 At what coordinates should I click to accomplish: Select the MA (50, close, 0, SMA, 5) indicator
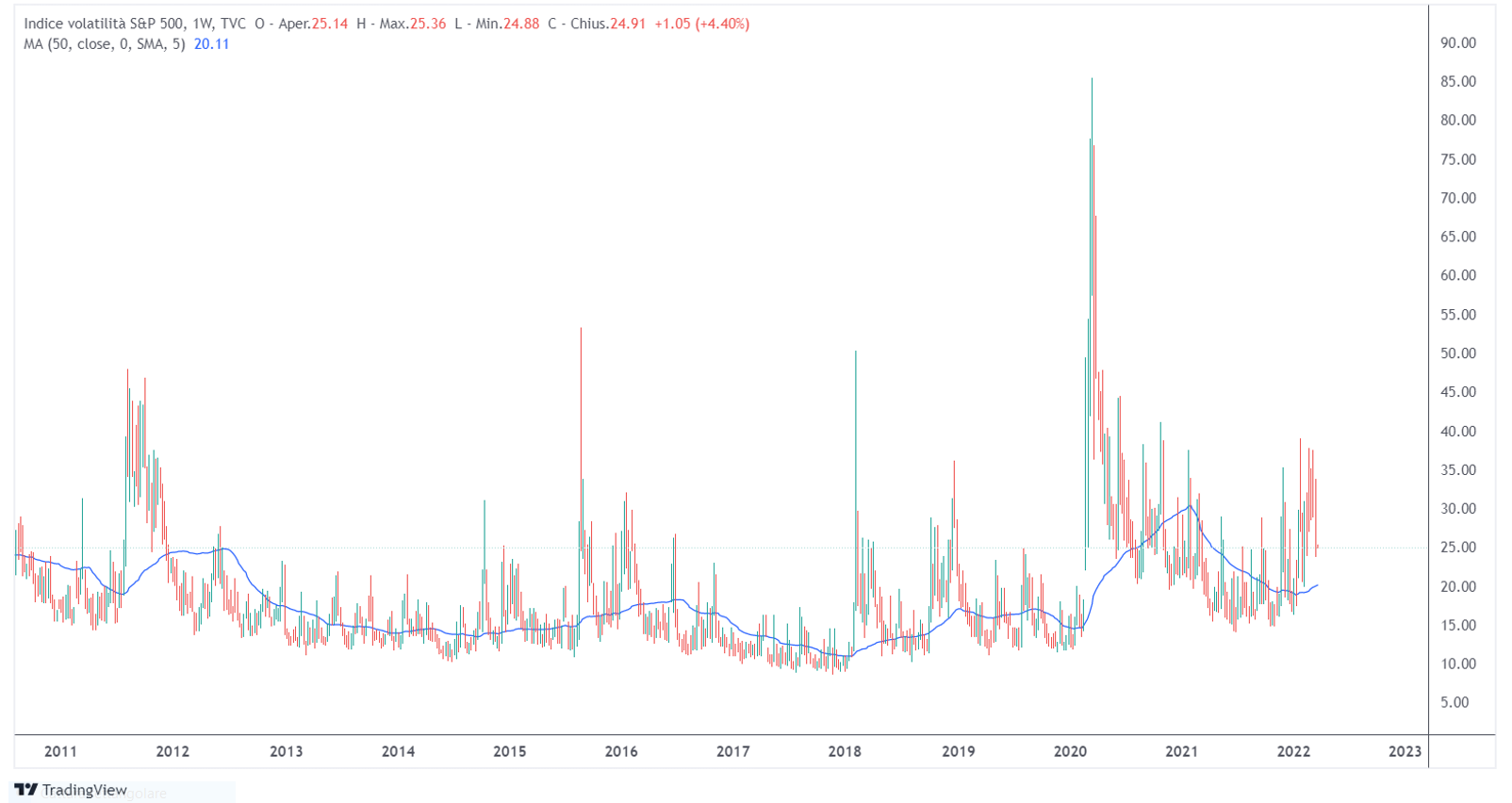tap(104, 44)
